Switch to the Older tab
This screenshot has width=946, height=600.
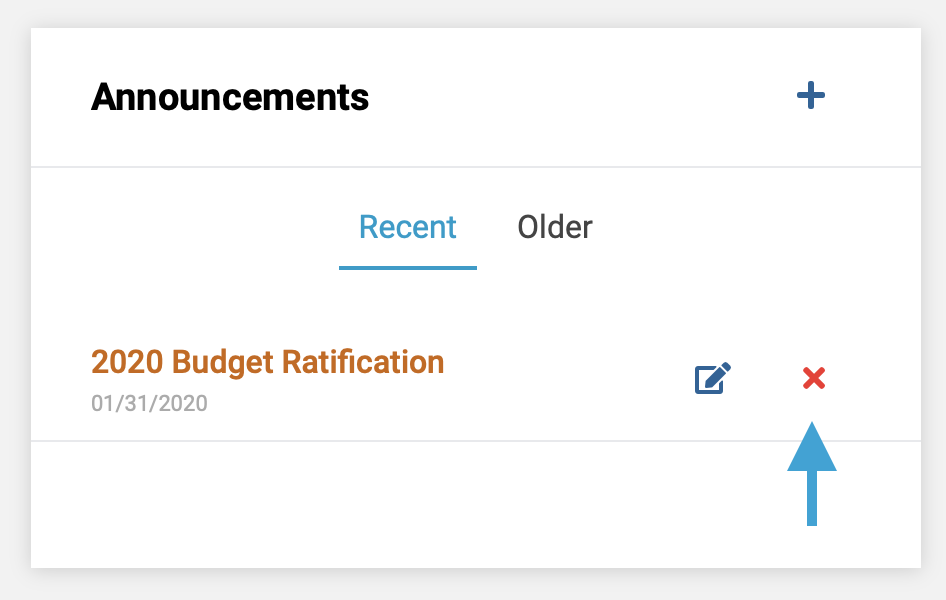[555, 227]
